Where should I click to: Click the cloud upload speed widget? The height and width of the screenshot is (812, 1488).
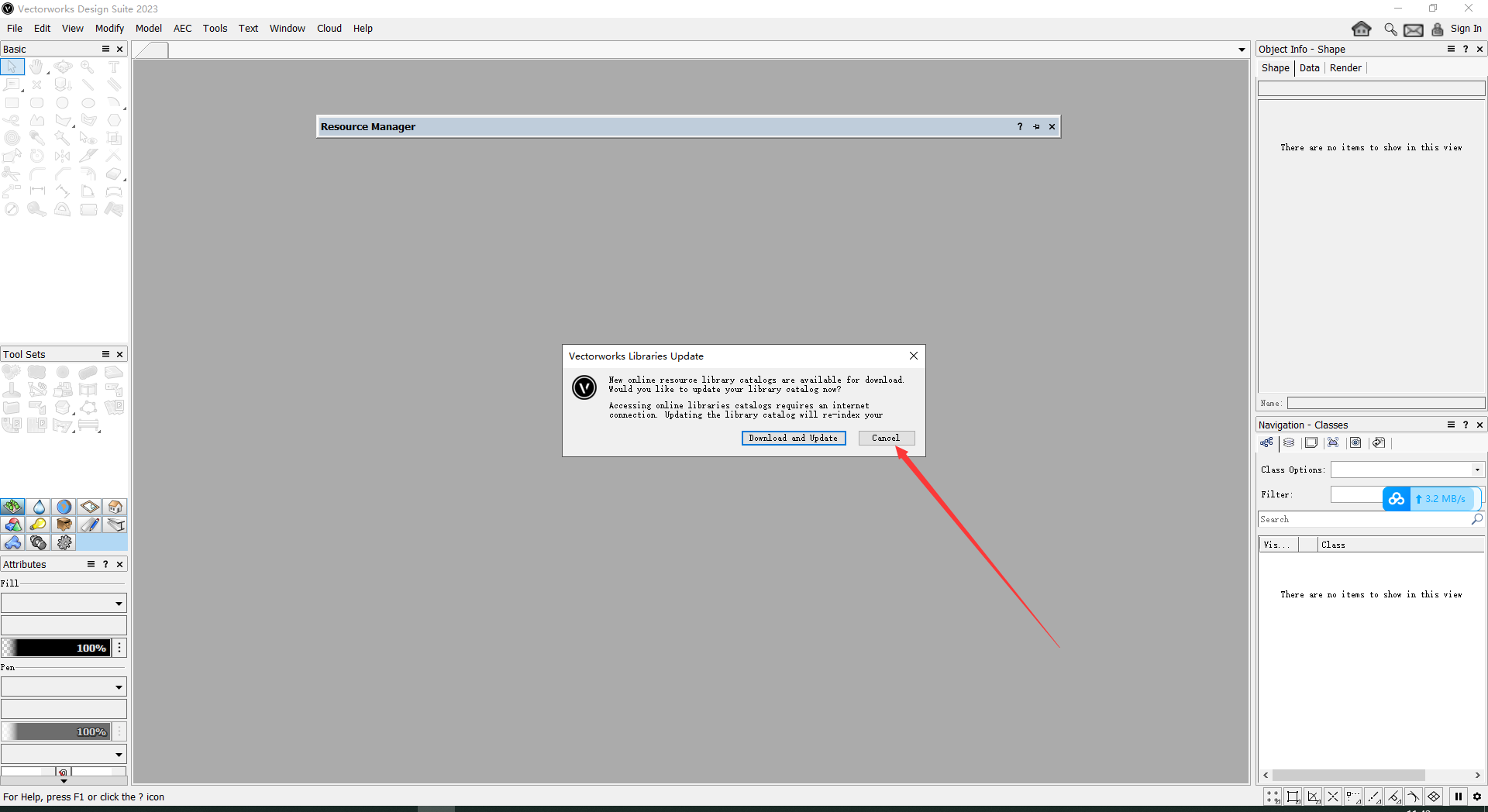(1432, 499)
